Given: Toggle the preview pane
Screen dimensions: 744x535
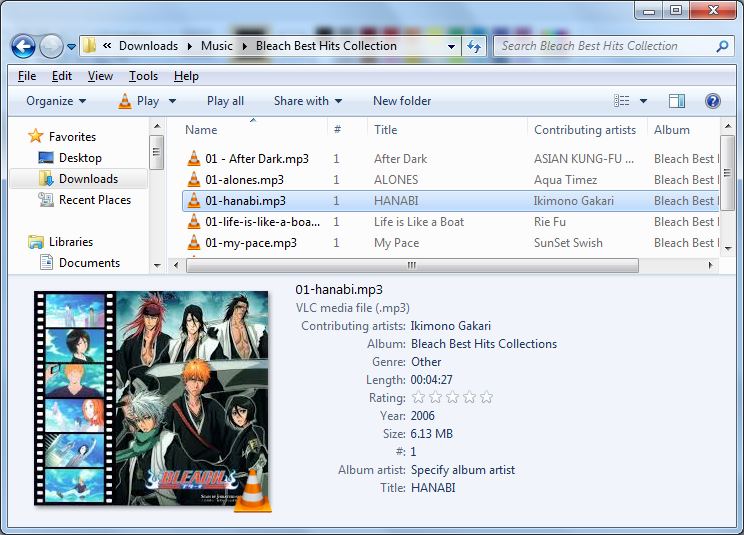Looking at the screenshot, I should coord(677,101).
